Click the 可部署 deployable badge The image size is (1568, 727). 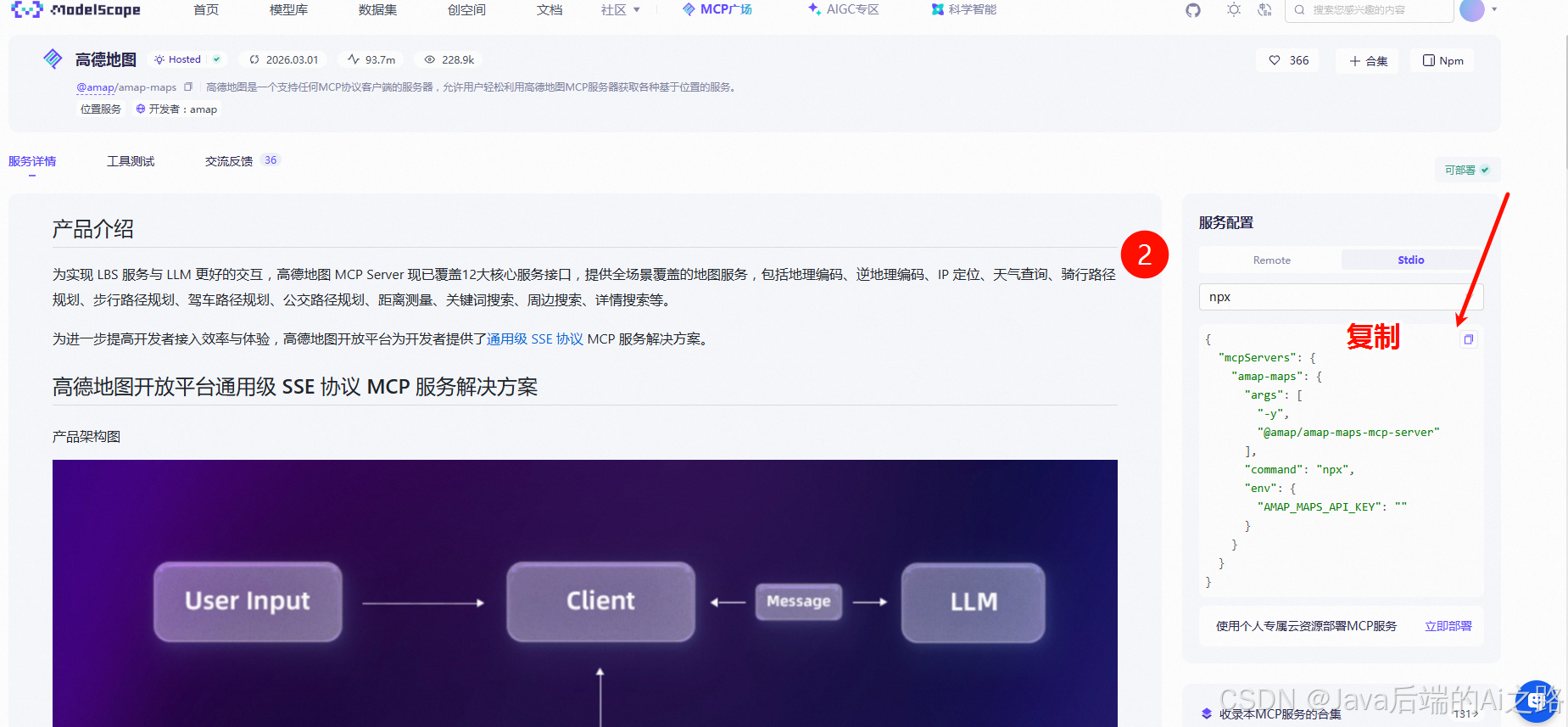tap(1467, 170)
